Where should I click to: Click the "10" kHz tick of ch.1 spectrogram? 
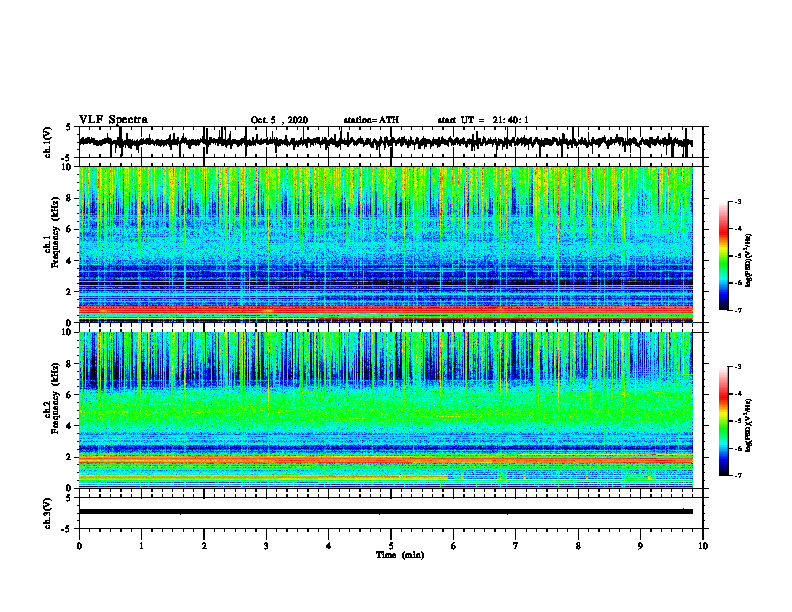[68, 167]
